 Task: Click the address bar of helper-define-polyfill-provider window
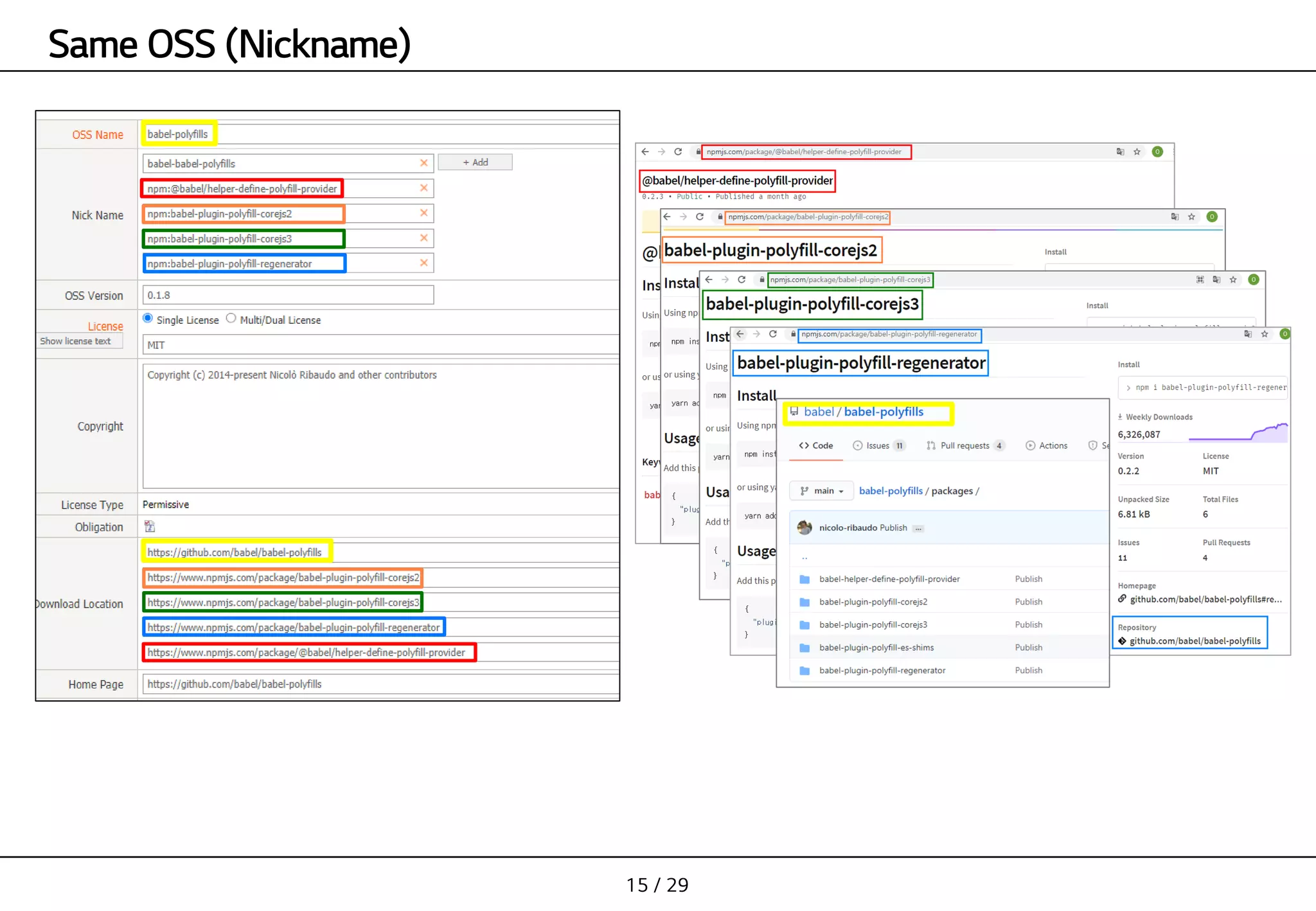[805, 152]
